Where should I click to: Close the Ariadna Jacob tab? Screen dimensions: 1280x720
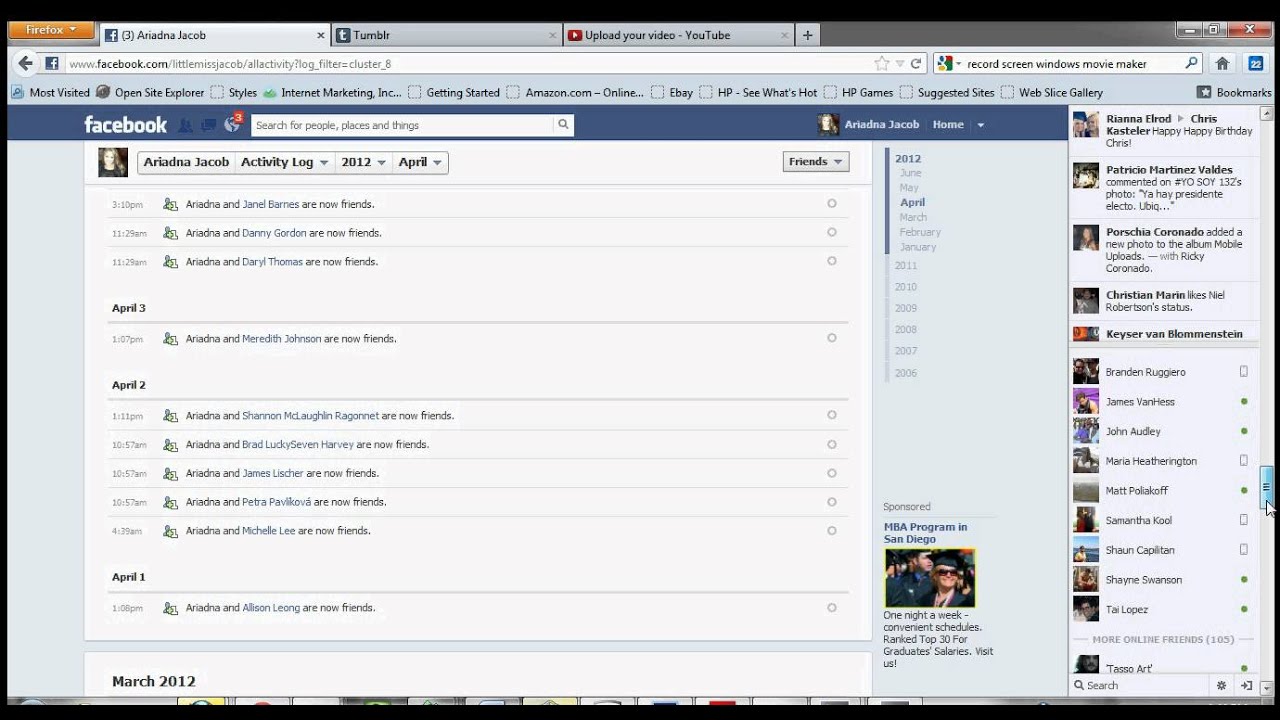pyautogui.click(x=321, y=35)
